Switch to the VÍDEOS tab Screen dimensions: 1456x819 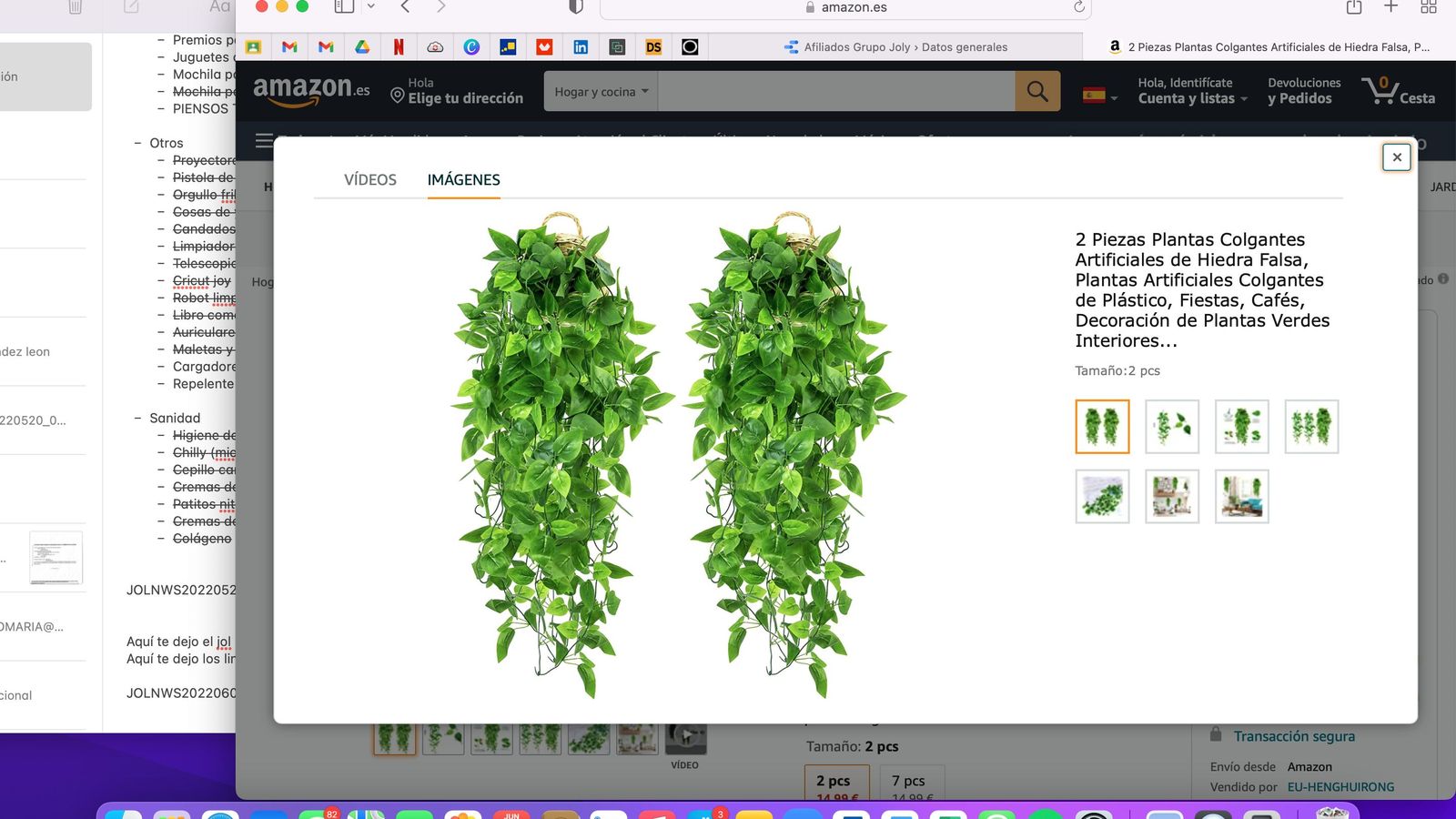pos(369,179)
